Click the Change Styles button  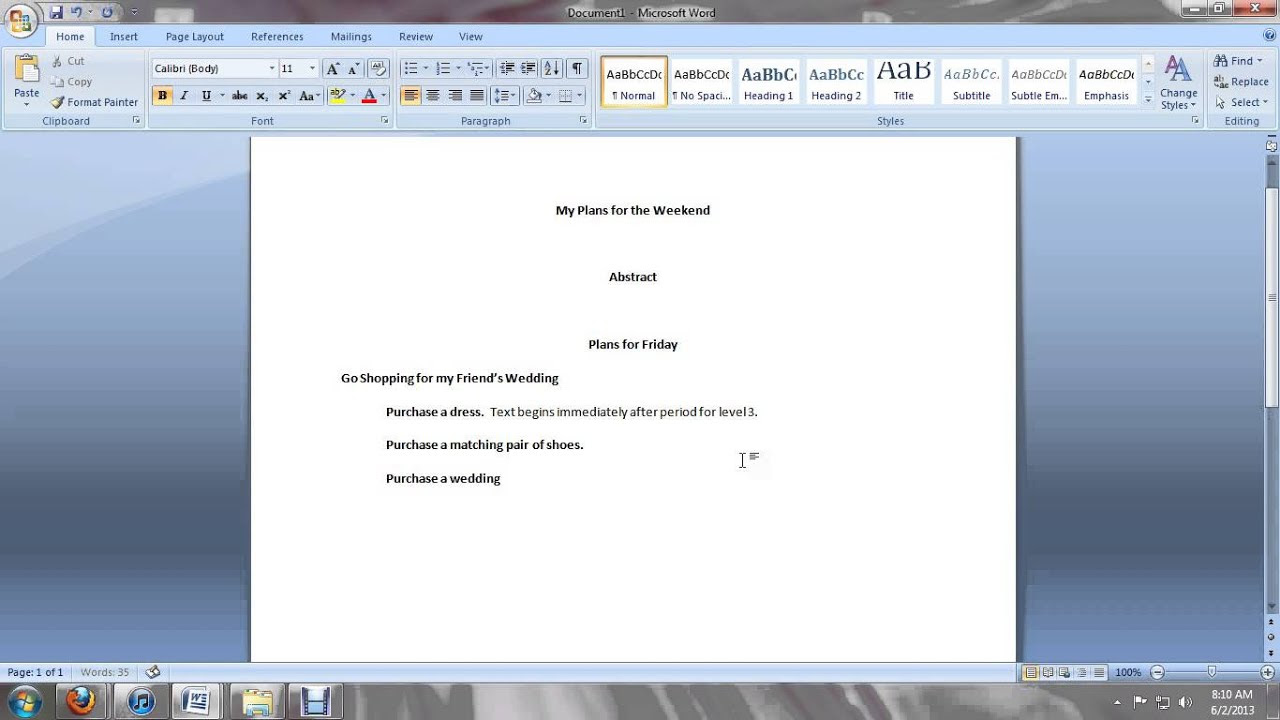[1178, 84]
